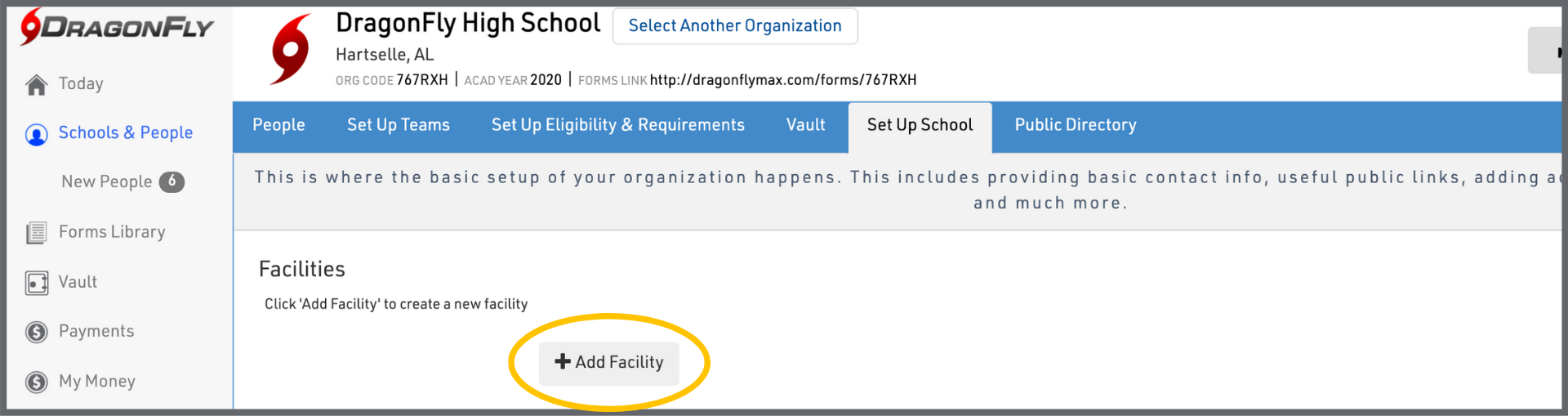Click Select Another Organization button
Image resolution: width=1568 pixels, height=416 pixels.
click(735, 26)
